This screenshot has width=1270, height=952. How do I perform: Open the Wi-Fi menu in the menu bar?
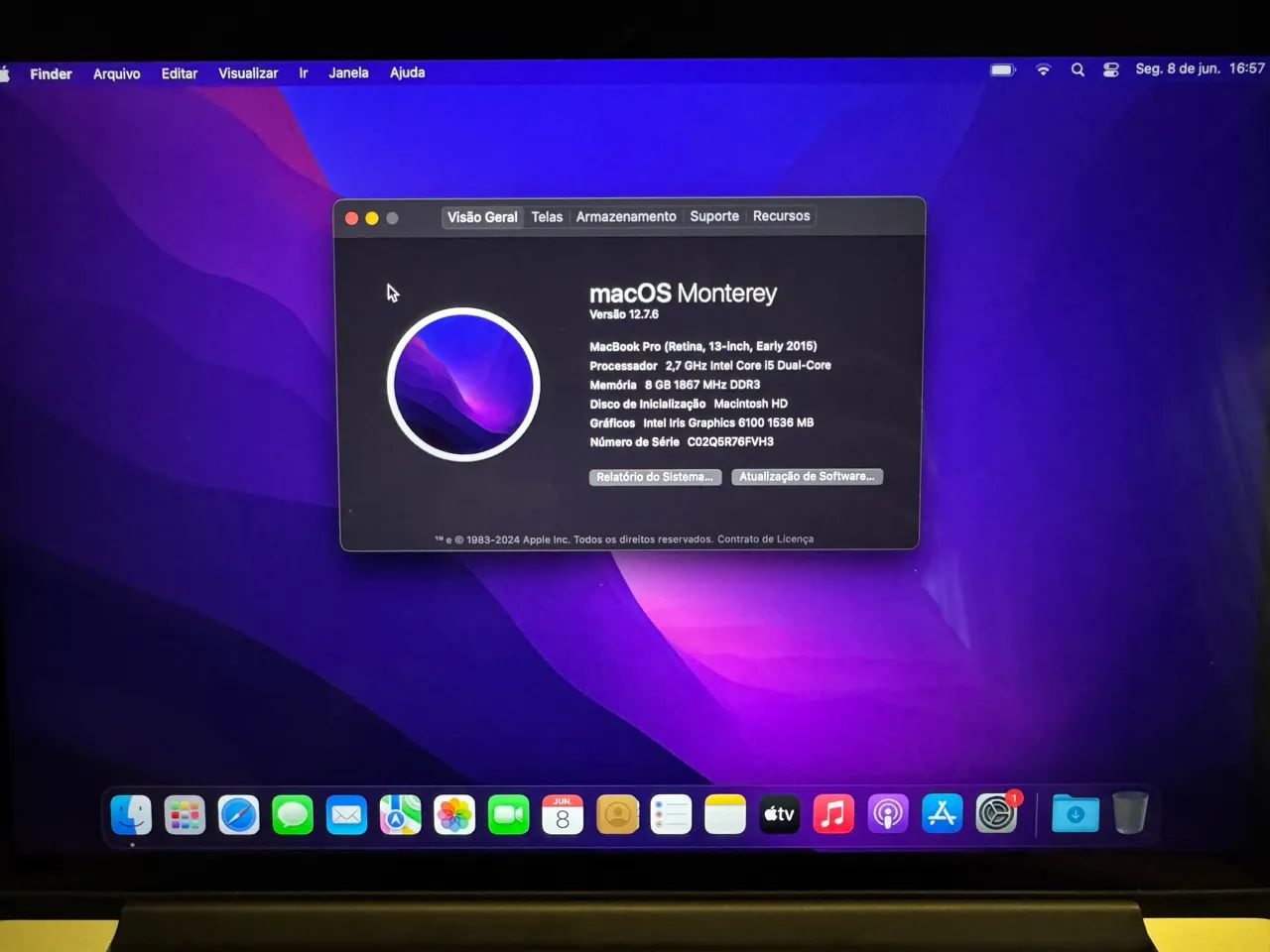(1043, 69)
